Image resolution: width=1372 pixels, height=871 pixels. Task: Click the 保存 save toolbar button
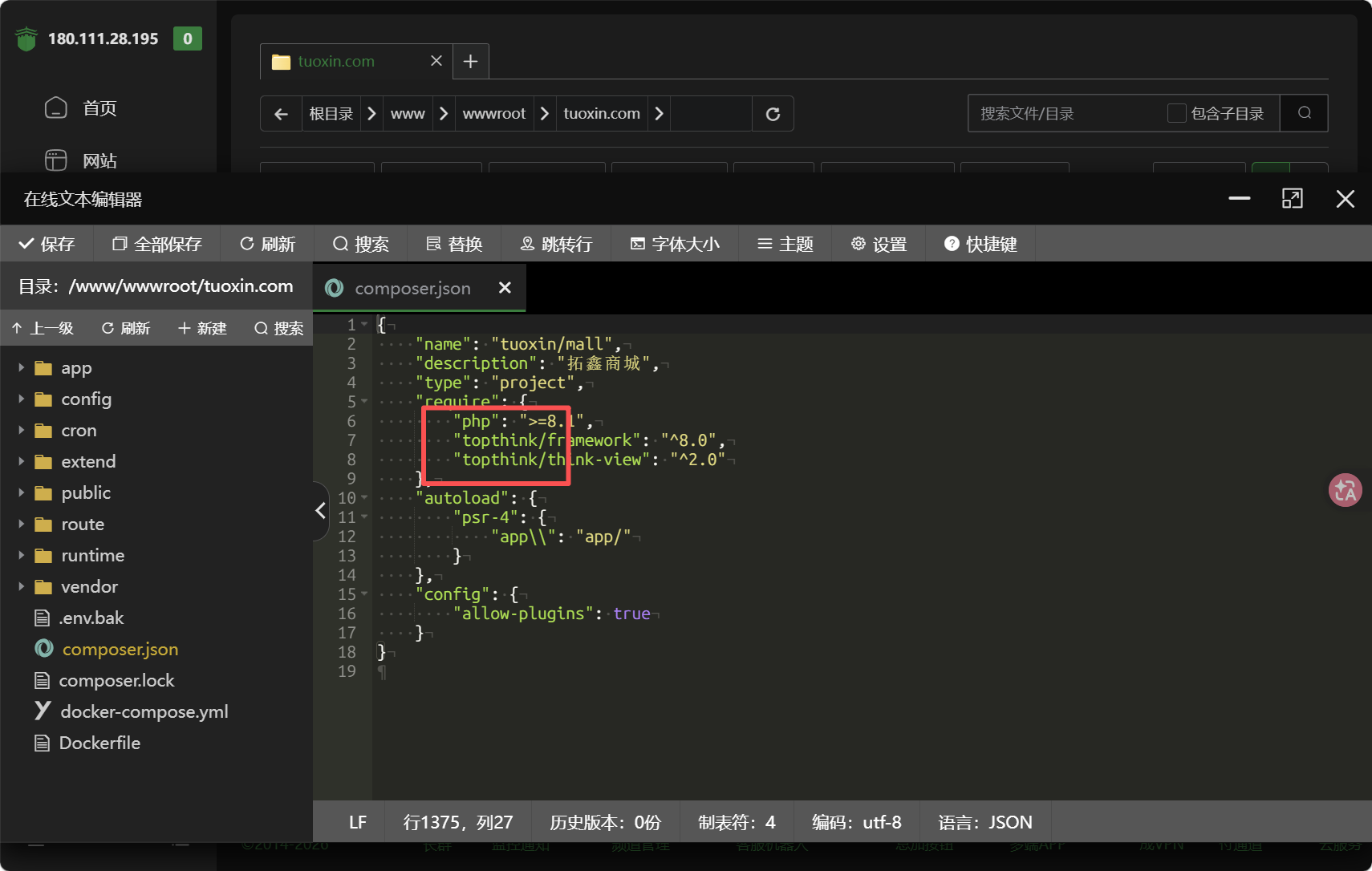47,244
